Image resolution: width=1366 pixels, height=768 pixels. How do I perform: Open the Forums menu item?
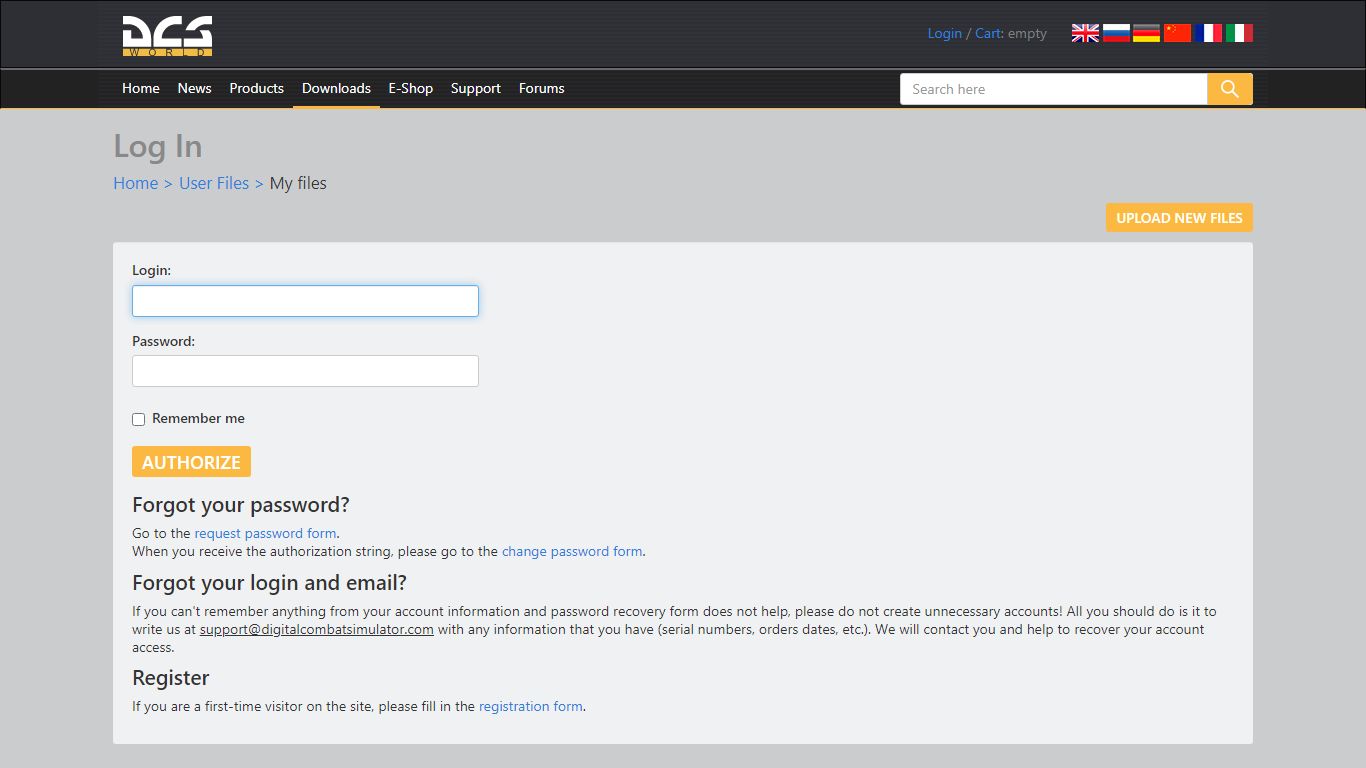542,88
